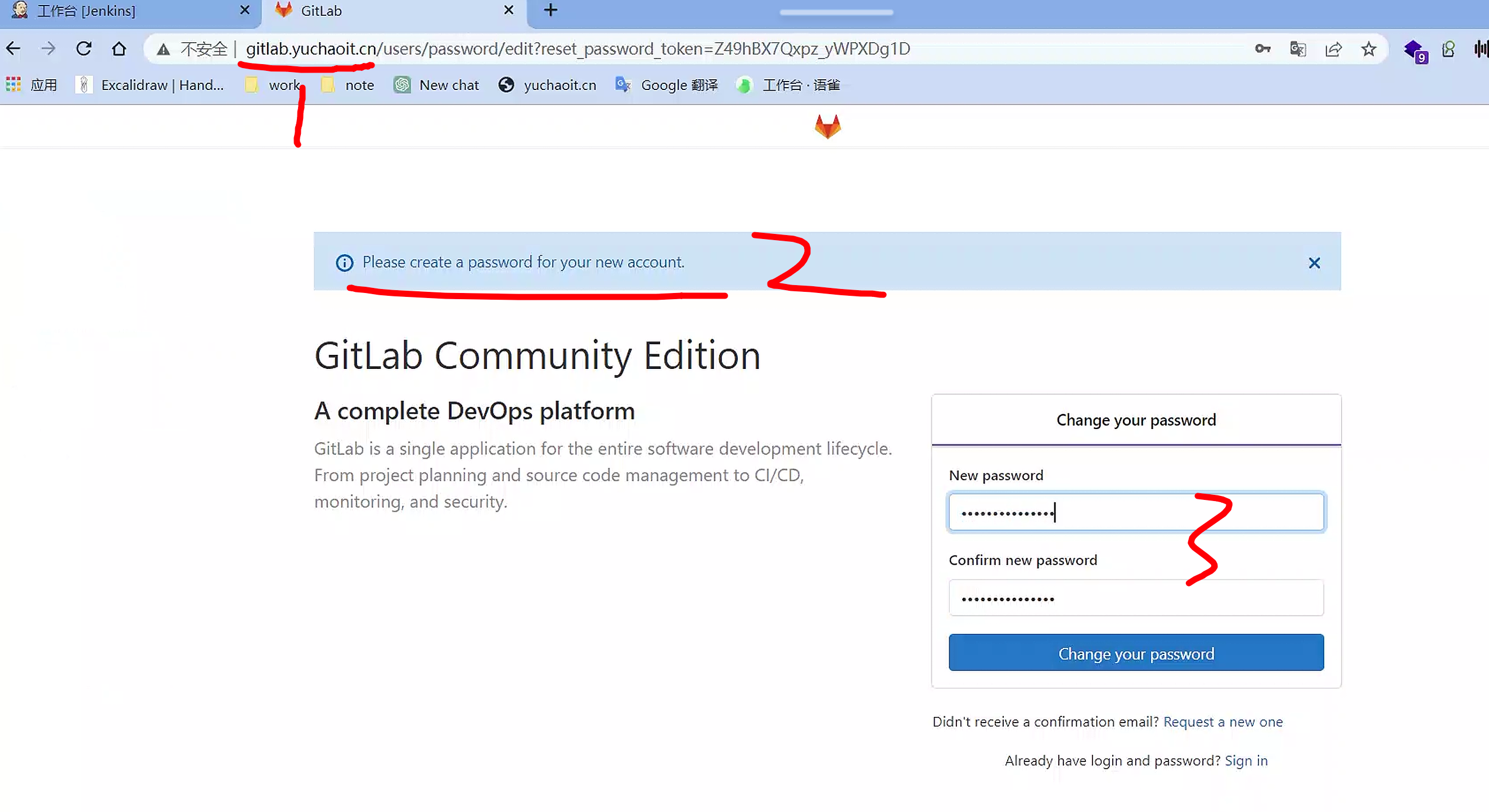The width and height of the screenshot is (1489, 812).
Task: Open the work bookmarks folder
Action: click(273, 85)
